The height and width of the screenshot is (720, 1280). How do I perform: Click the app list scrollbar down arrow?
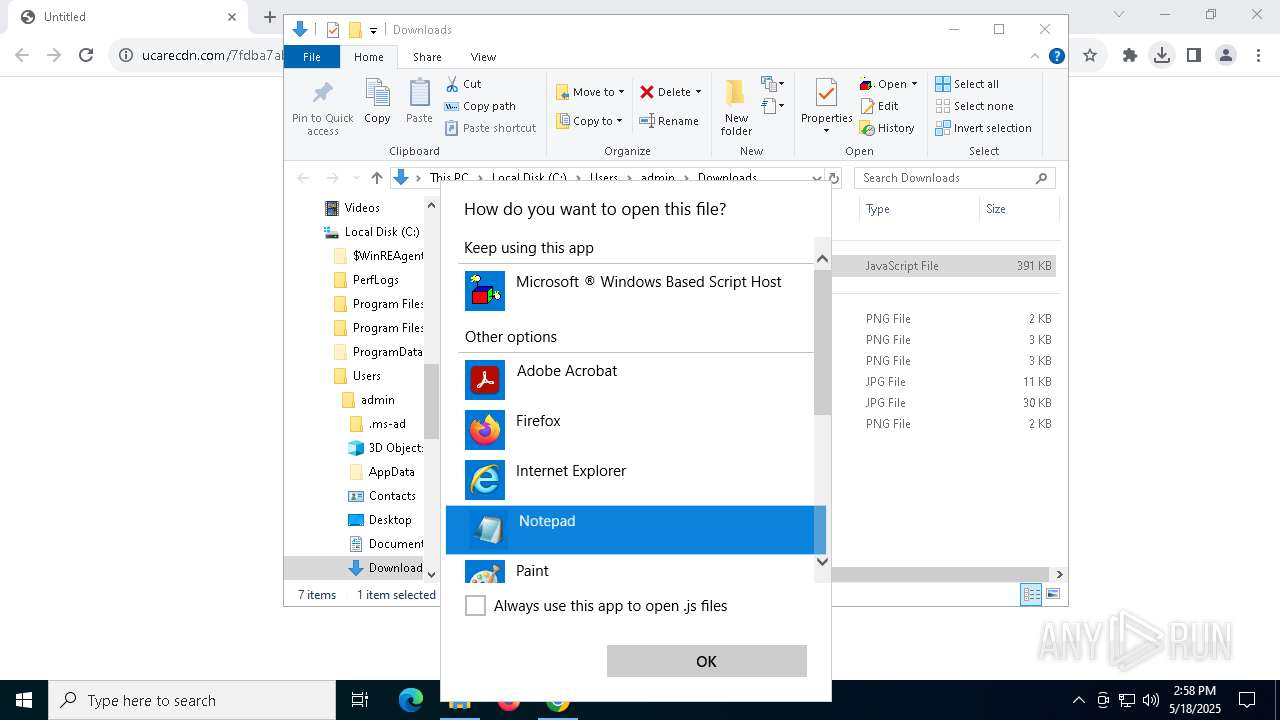point(822,561)
